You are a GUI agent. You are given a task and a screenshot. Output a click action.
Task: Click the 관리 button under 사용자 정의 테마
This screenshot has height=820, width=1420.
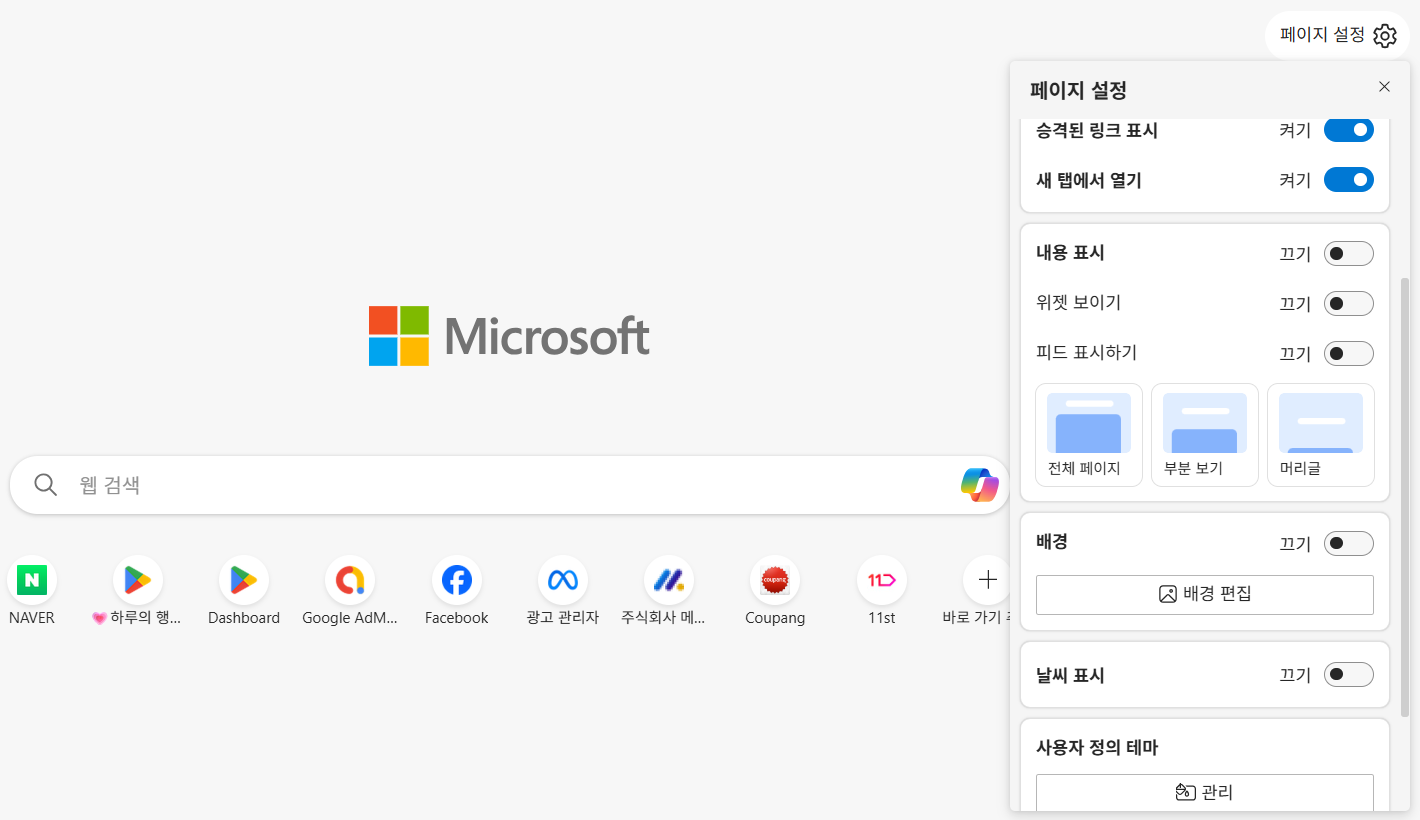[x=1205, y=793]
